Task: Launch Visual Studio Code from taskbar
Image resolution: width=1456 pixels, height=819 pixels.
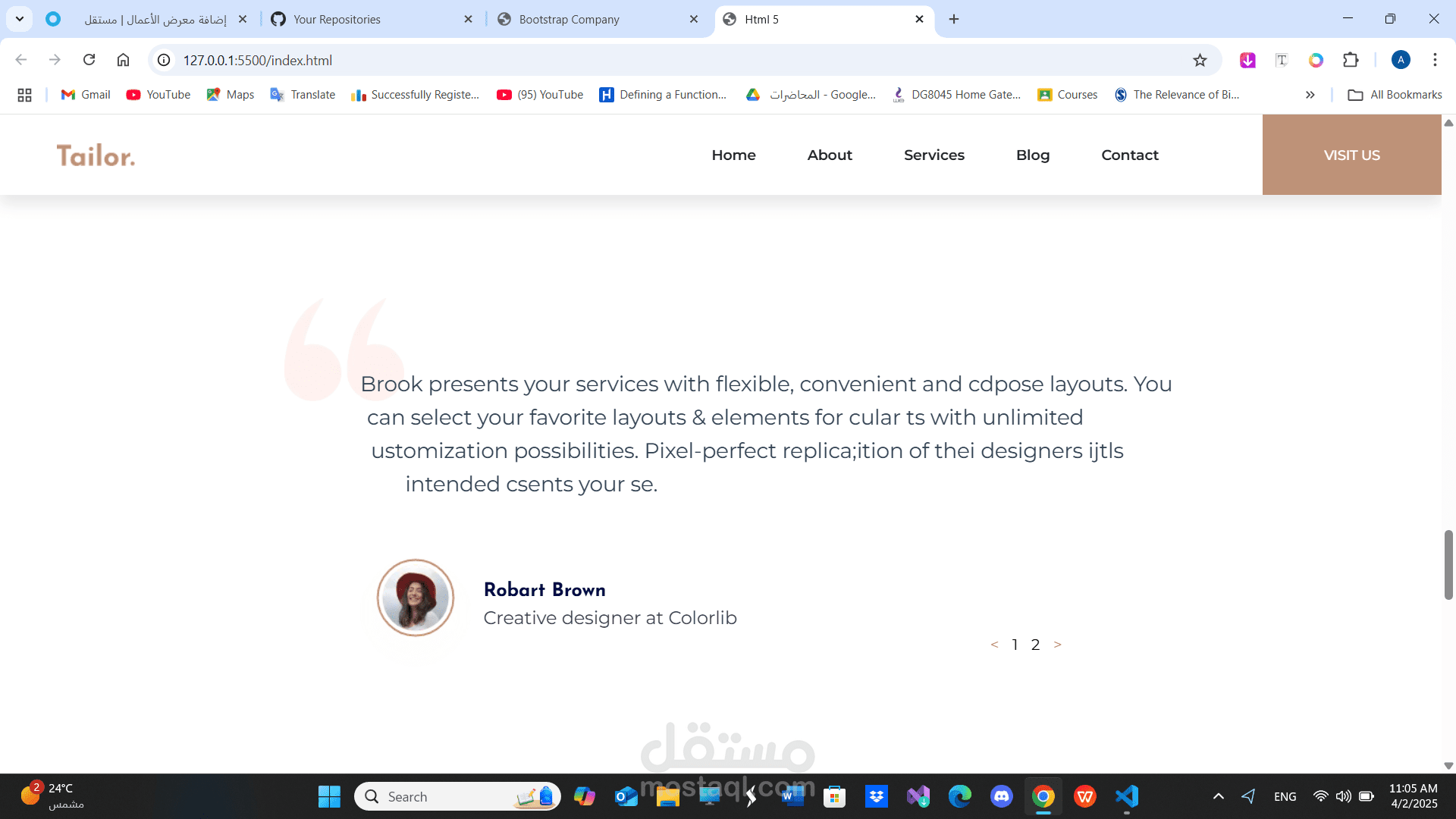Action: (1127, 796)
